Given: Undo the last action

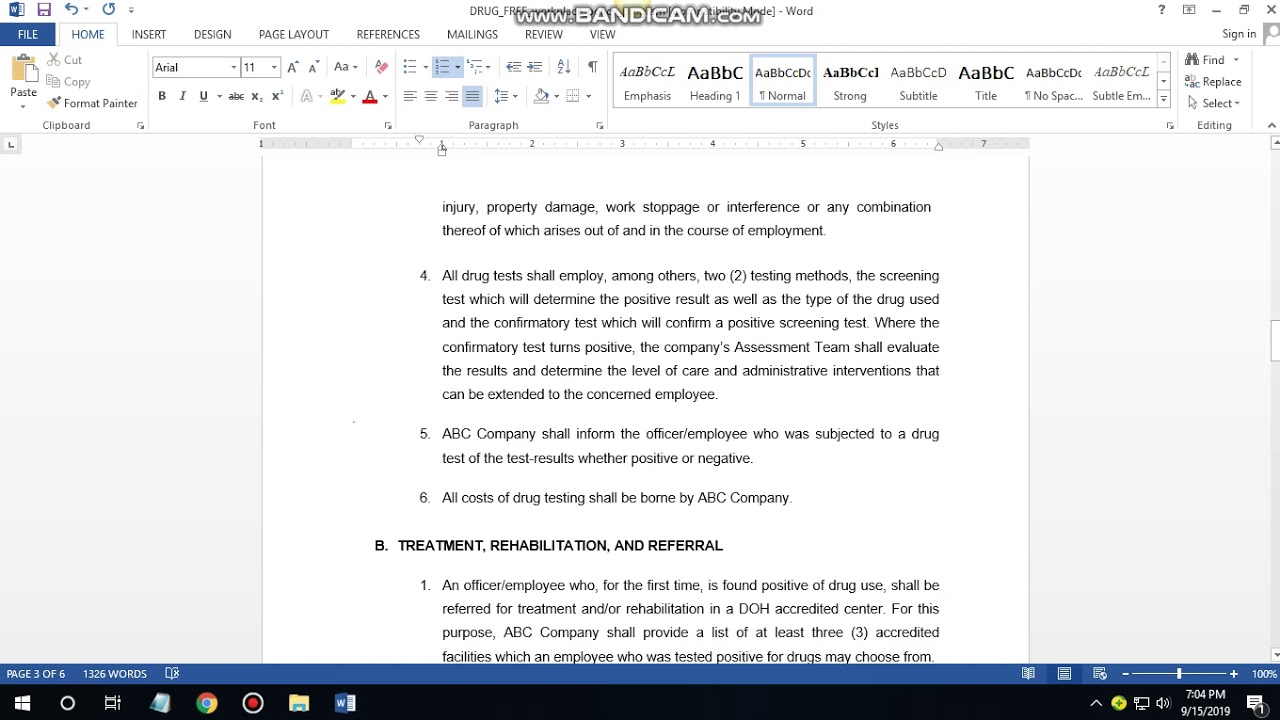Looking at the screenshot, I should [71, 10].
